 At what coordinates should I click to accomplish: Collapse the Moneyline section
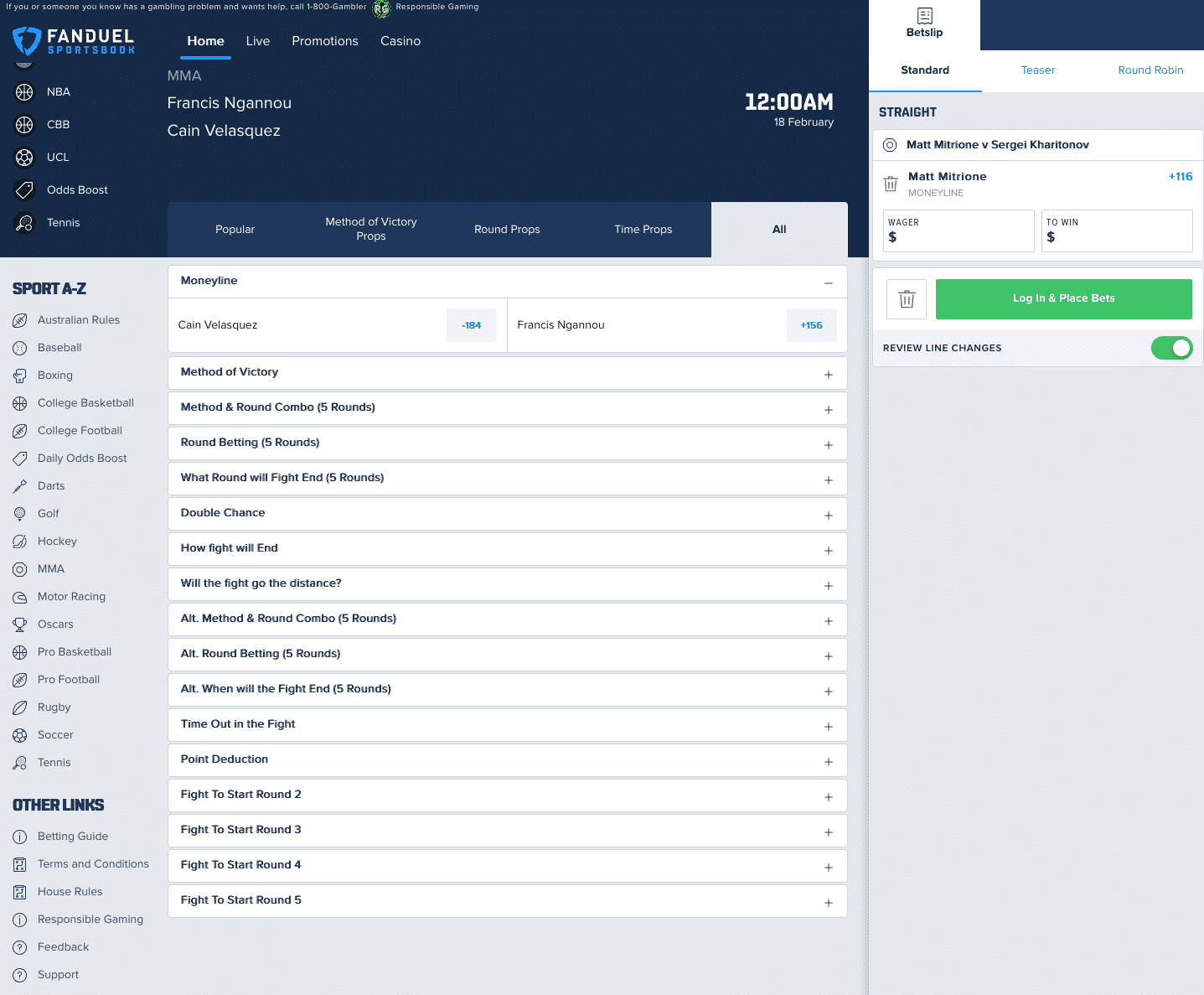[828, 283]
